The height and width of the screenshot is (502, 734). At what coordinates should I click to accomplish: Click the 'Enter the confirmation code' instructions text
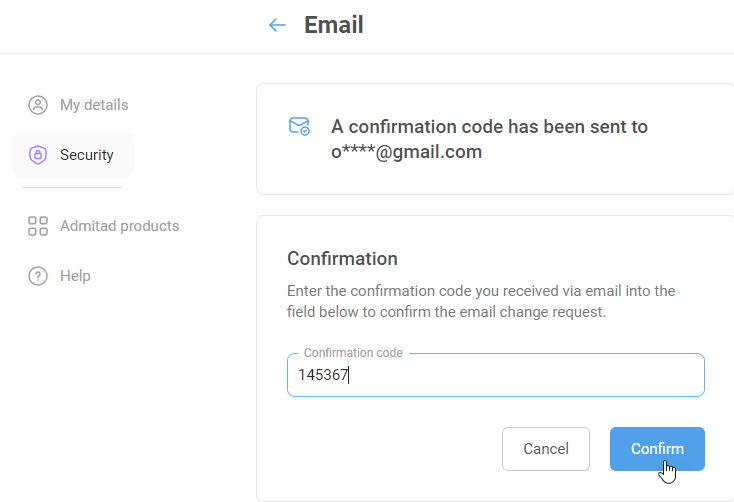click(481, 301)
